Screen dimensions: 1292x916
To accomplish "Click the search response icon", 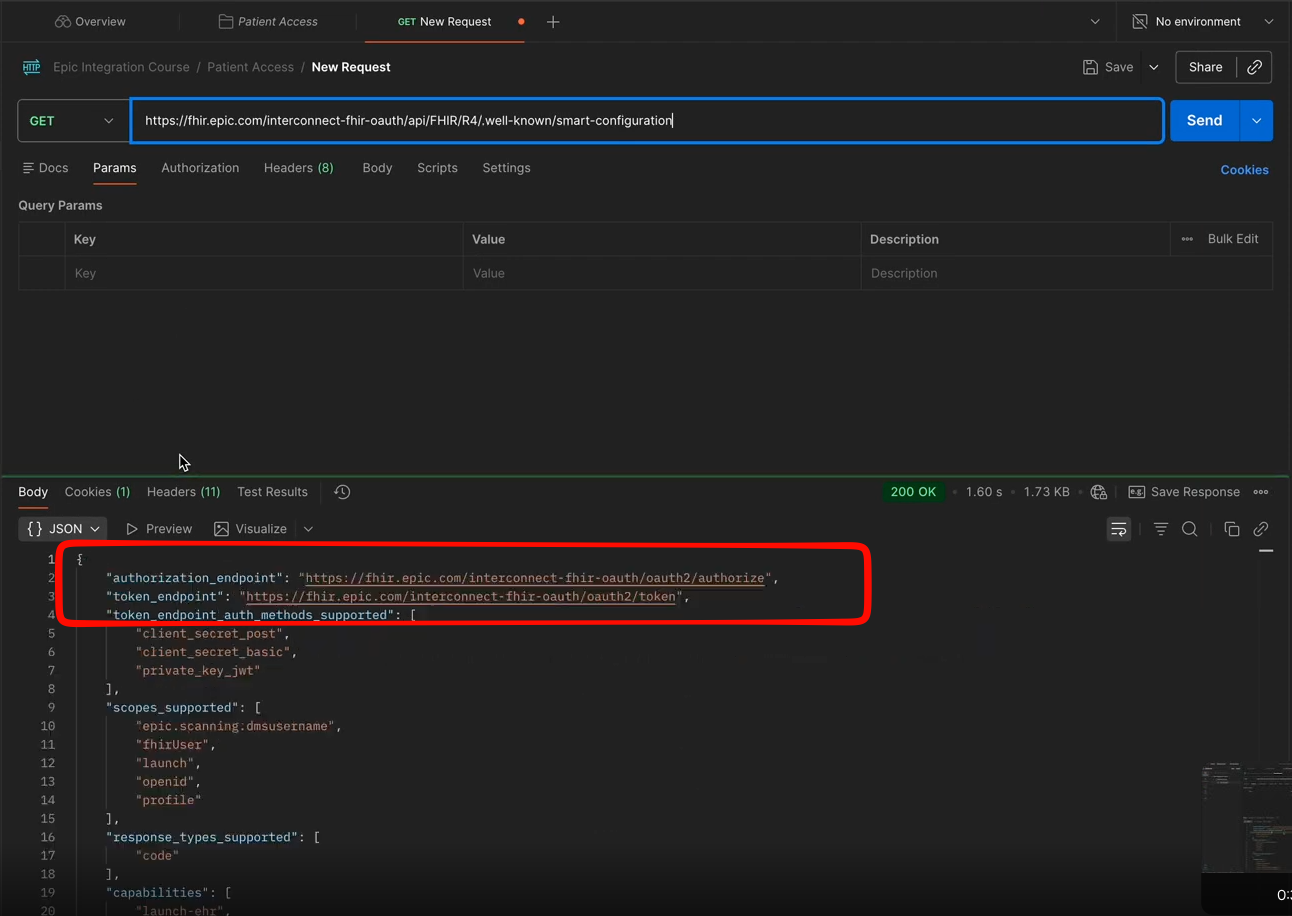I will [x=1190, y=529].
